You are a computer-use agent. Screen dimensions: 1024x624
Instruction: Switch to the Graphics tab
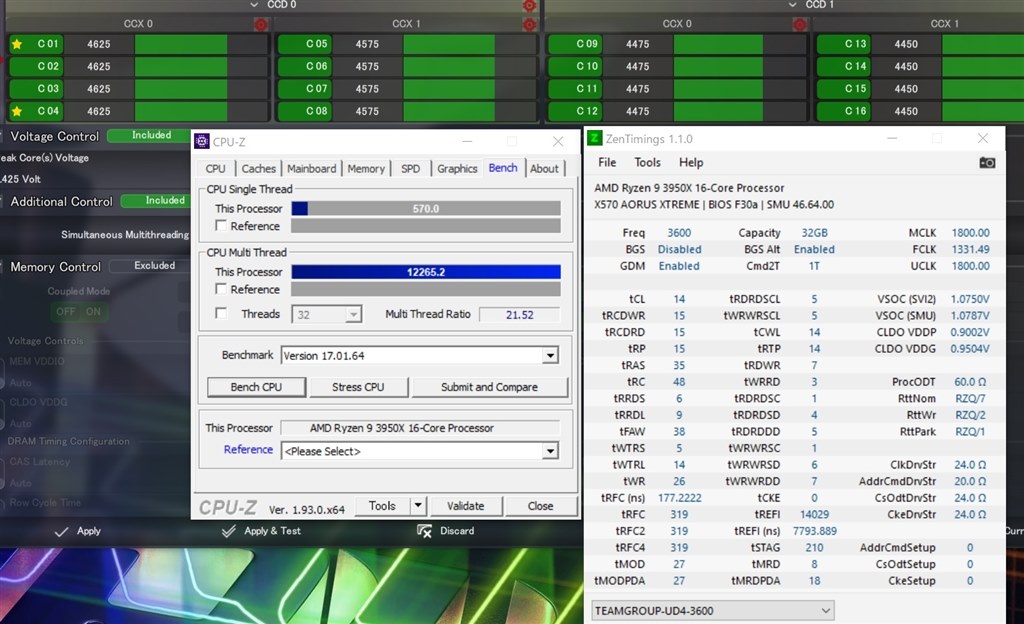[x=457, y=168]
